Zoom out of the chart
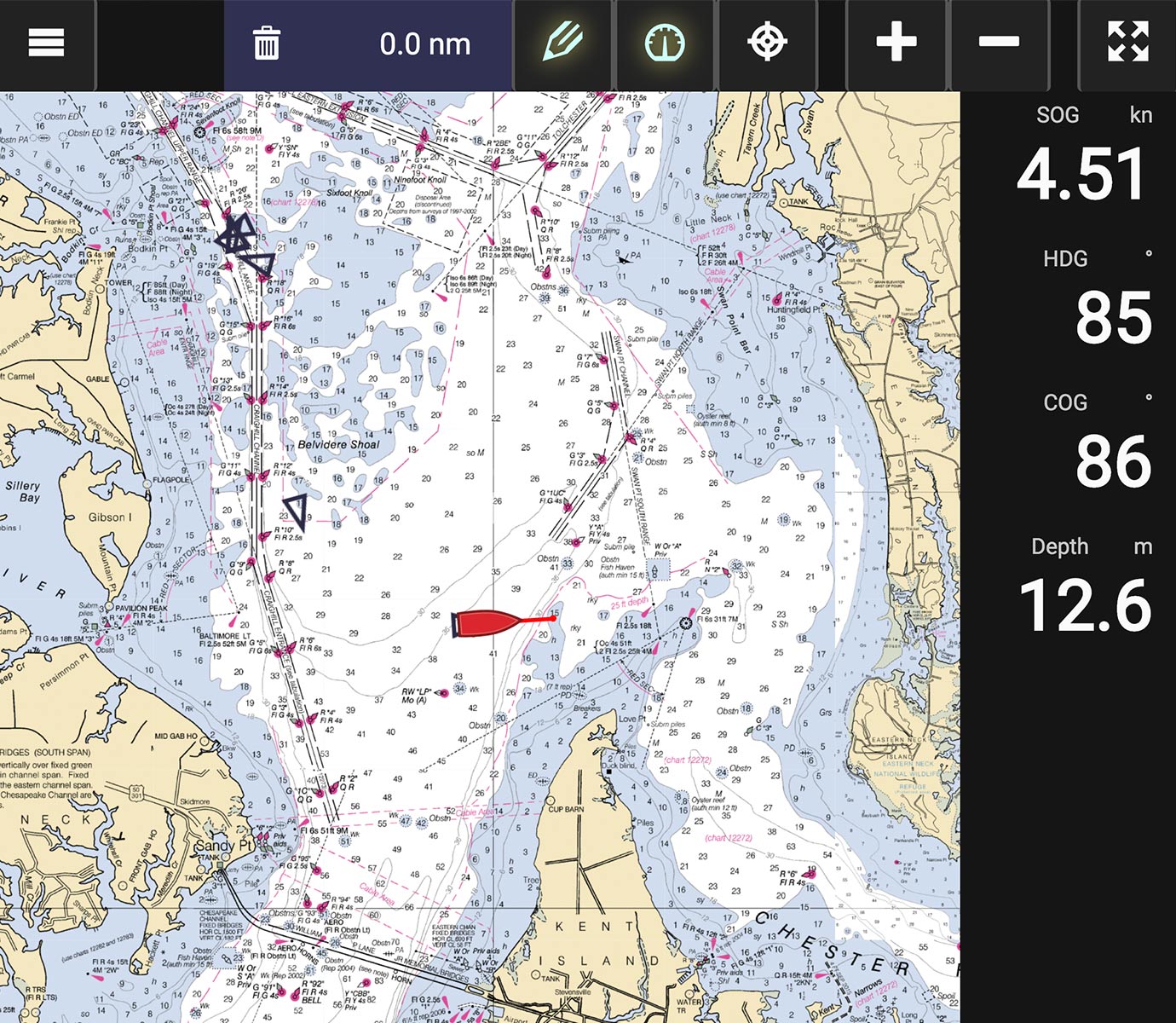The height and width of the screenshot is (1023, 1176). click(x=997, y=39)
